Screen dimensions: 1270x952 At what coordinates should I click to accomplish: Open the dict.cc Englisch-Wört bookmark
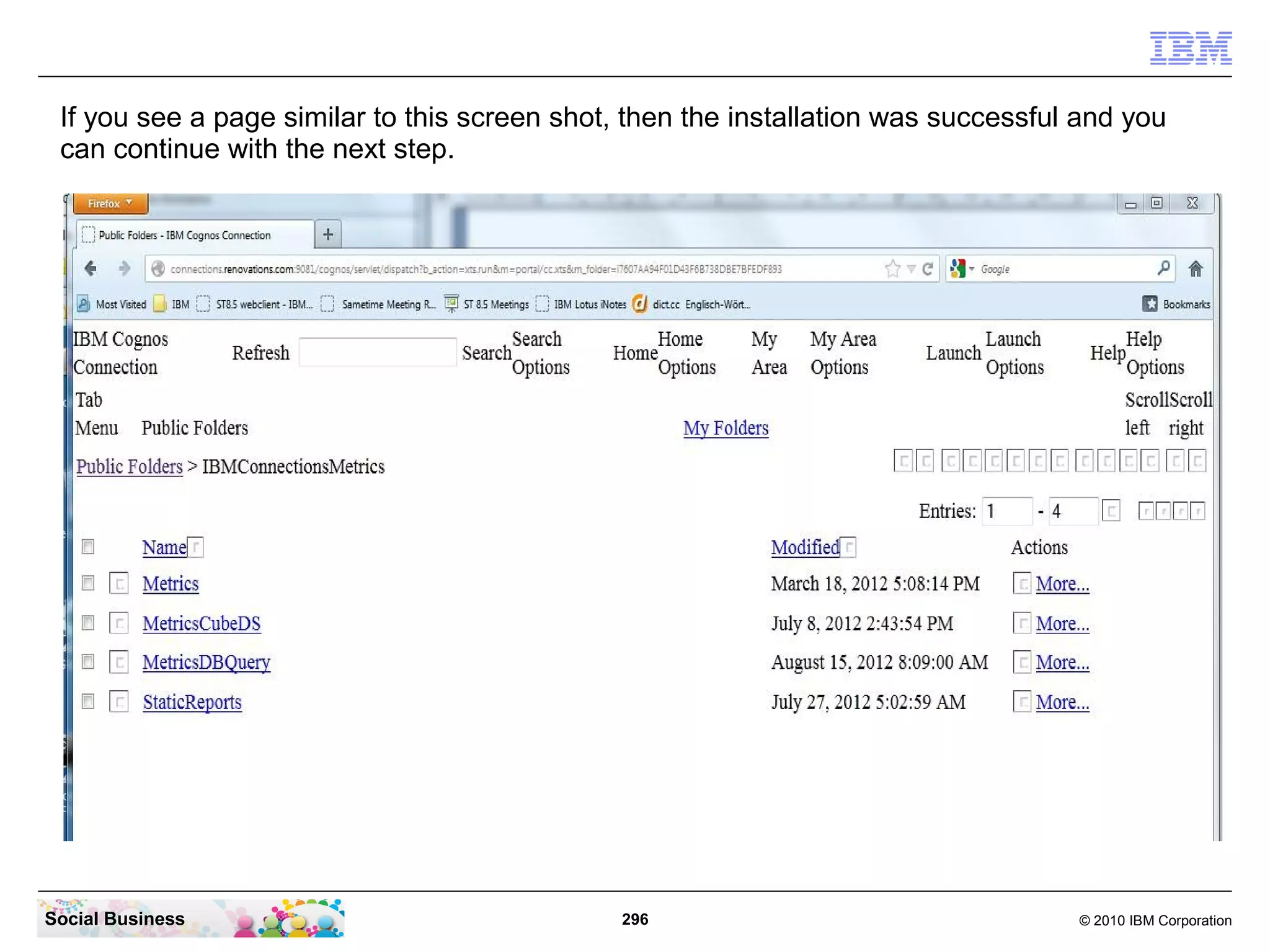tap(691, 304)
